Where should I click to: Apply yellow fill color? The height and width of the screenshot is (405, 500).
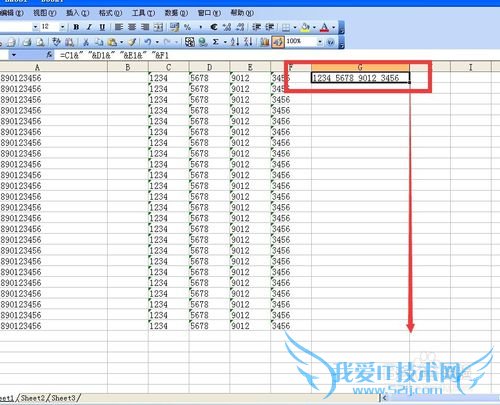click(x=305, y=27)
